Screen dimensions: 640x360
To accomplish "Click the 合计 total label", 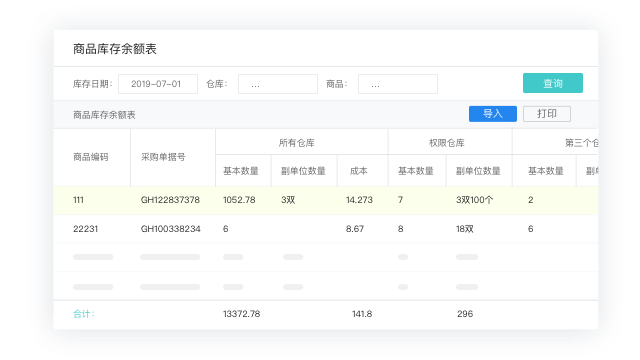I will coord(84,314).
